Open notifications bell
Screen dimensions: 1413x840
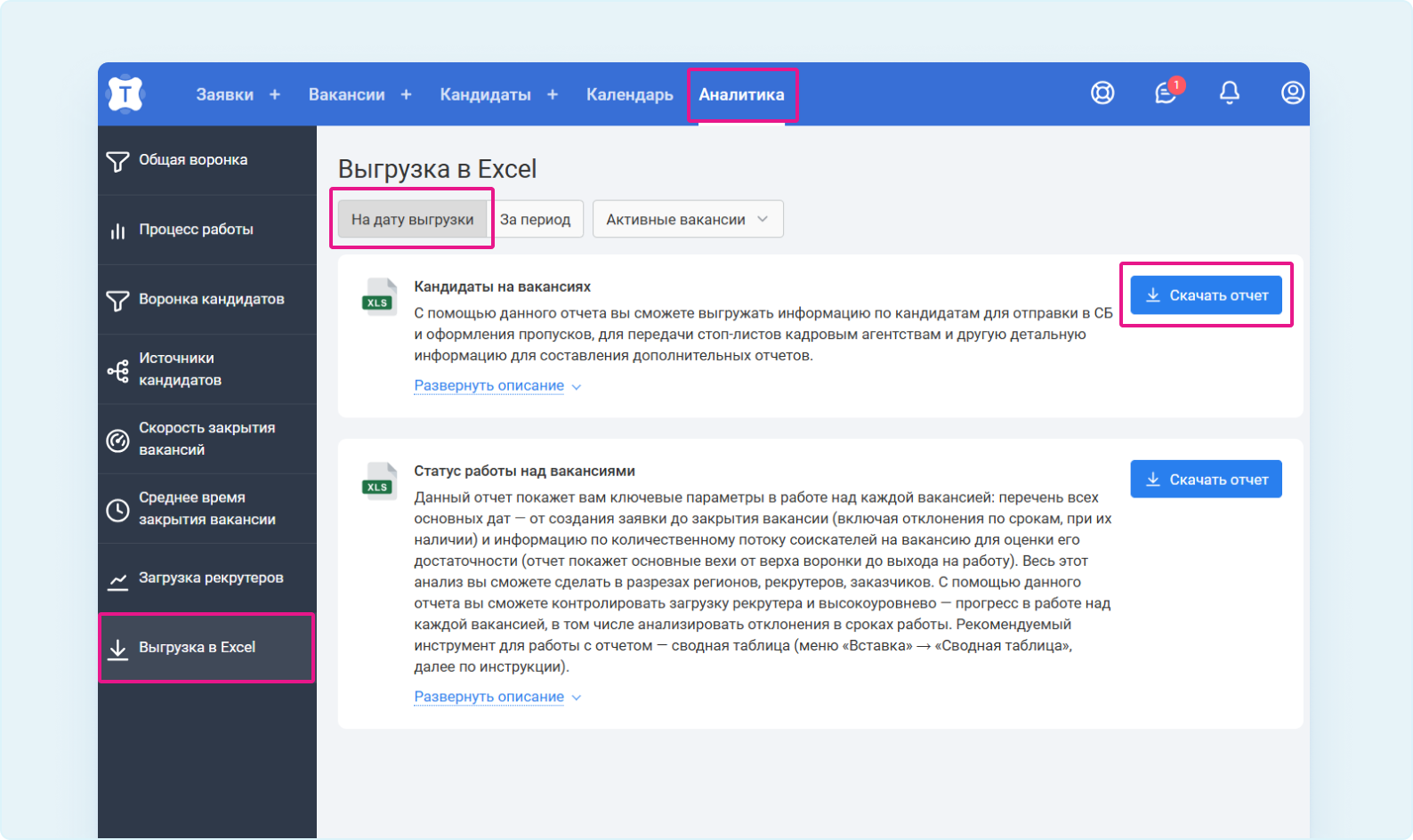(1229, 93)
